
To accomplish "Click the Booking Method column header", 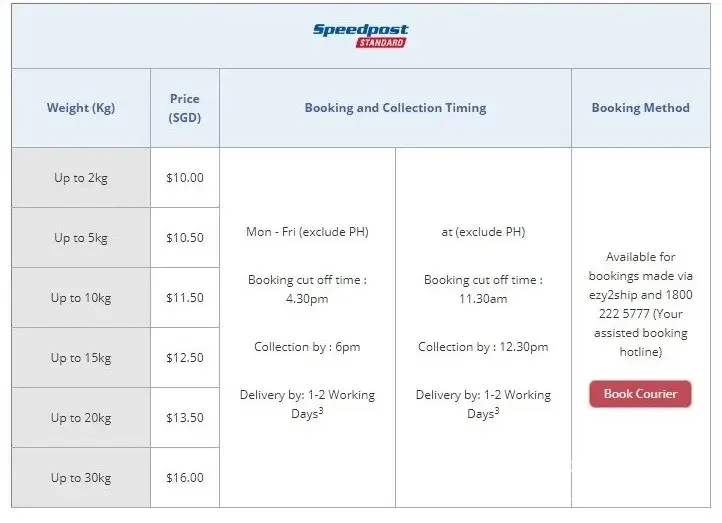I will [640, 108].
